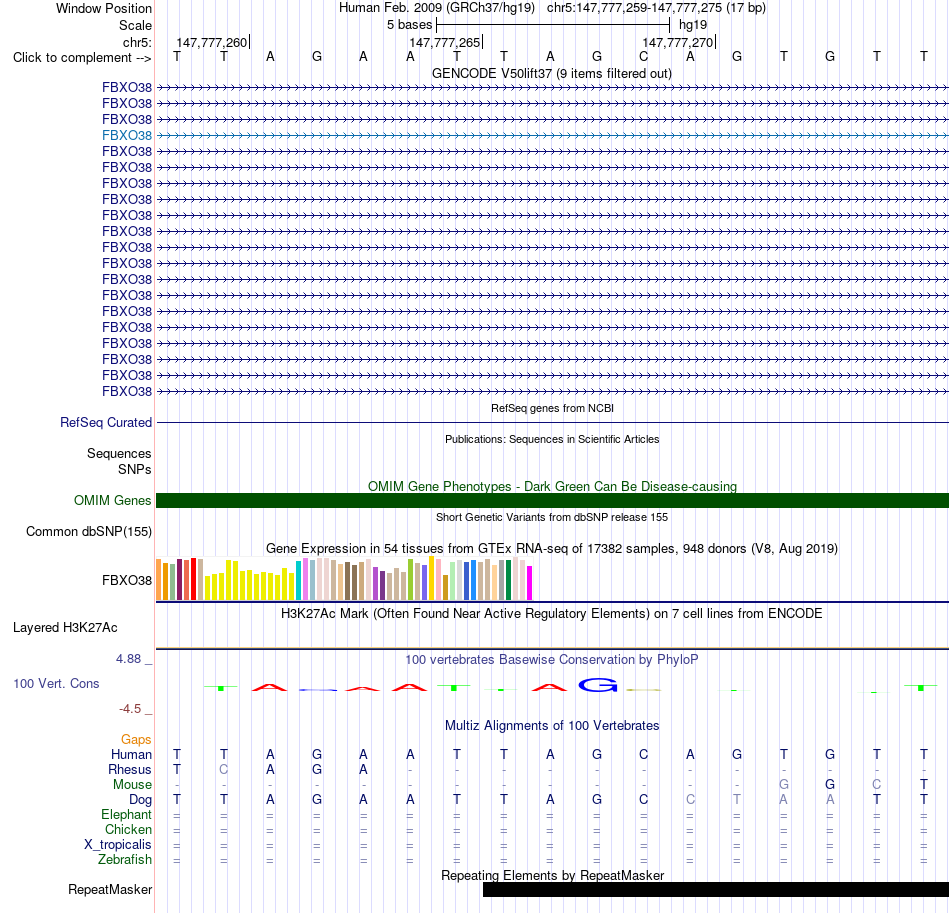This screenshot has height=913, width=950.
Task: Click the Layered H3K27Ac track label
Action: click(65, 628)
